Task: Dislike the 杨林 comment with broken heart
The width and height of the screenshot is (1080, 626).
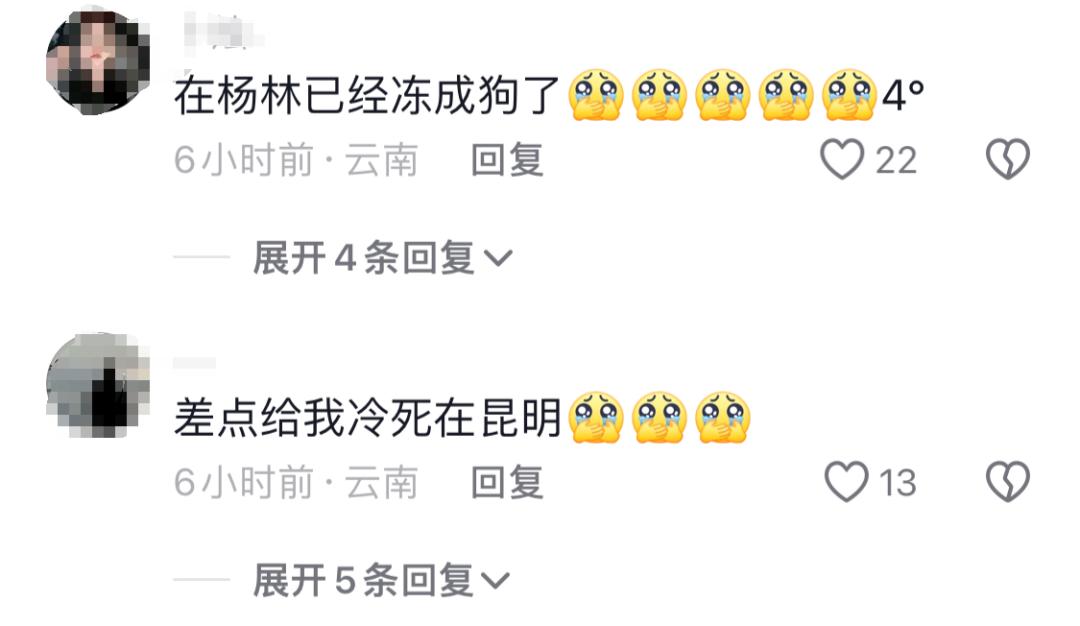Action: pos(1008,160)
